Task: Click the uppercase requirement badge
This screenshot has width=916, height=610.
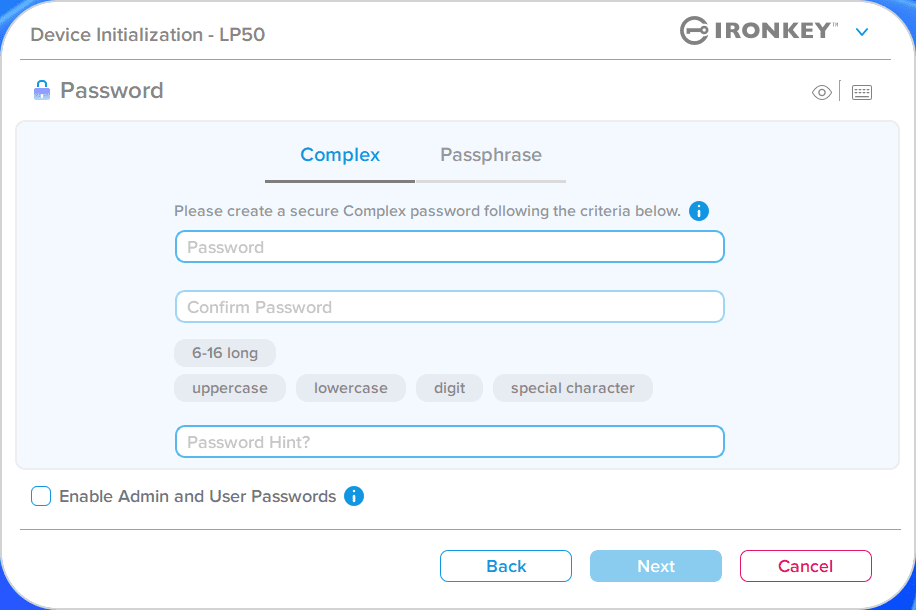Action: click(230, 388)
